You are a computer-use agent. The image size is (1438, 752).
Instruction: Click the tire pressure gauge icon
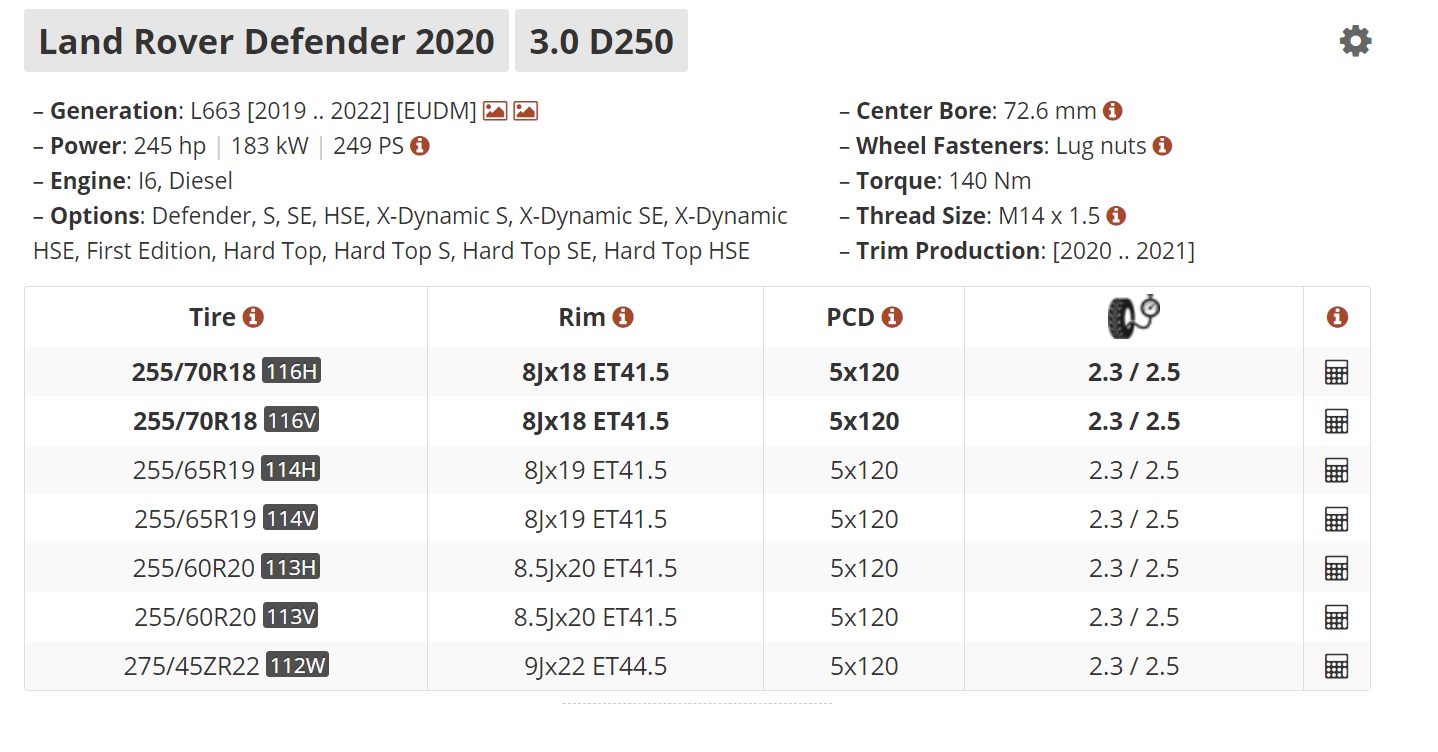pos(1133,315)
